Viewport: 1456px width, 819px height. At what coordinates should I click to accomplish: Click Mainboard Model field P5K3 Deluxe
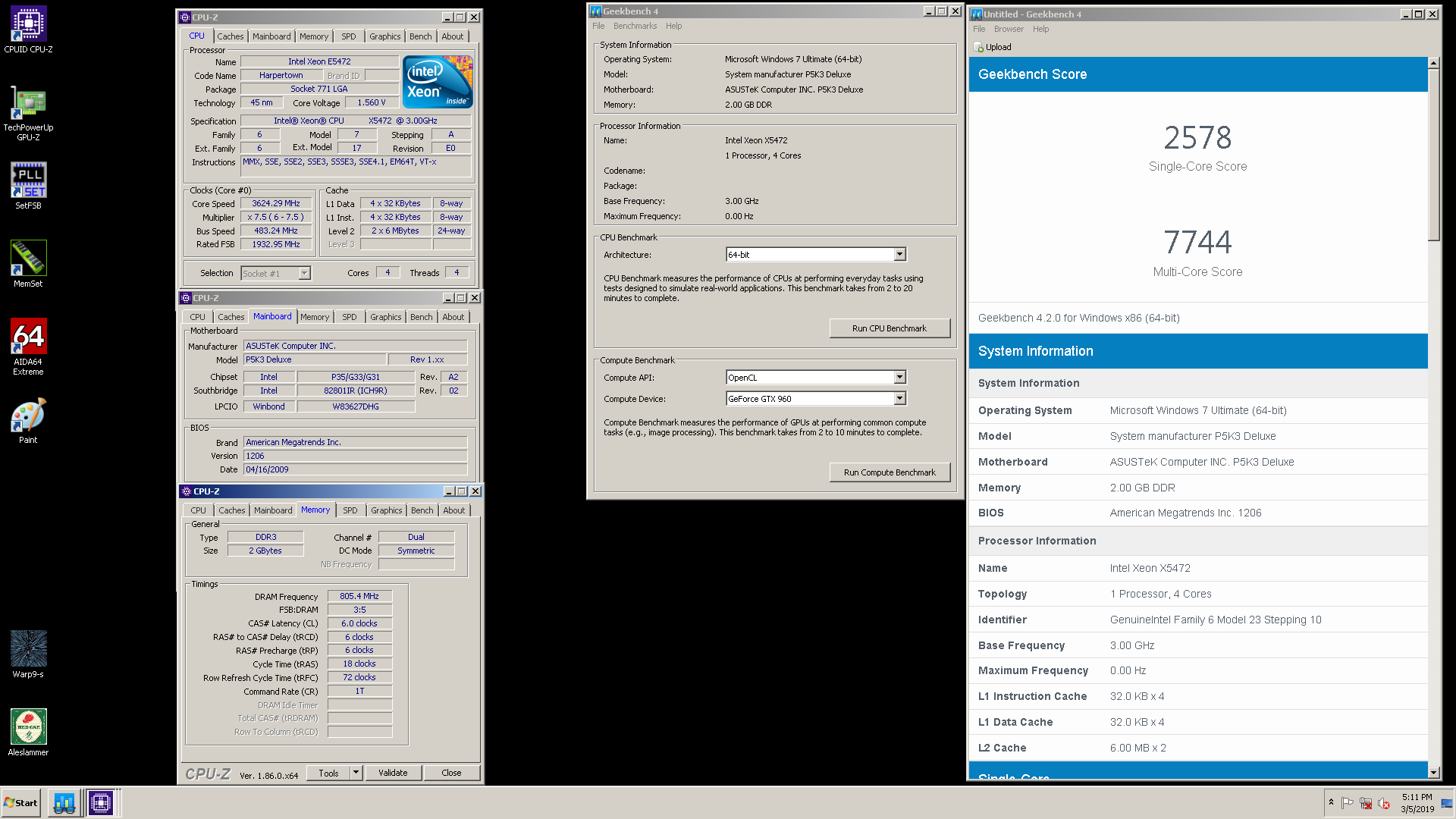(314, 359)
